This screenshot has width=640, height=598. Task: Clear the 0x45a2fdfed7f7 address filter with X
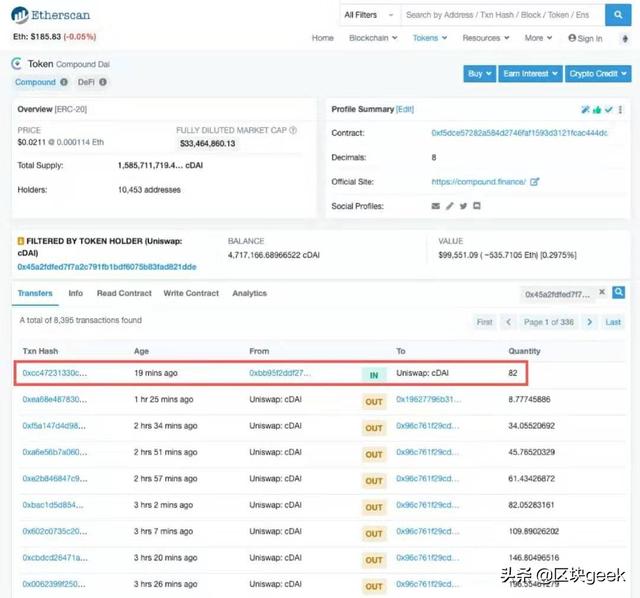point(602,292)
